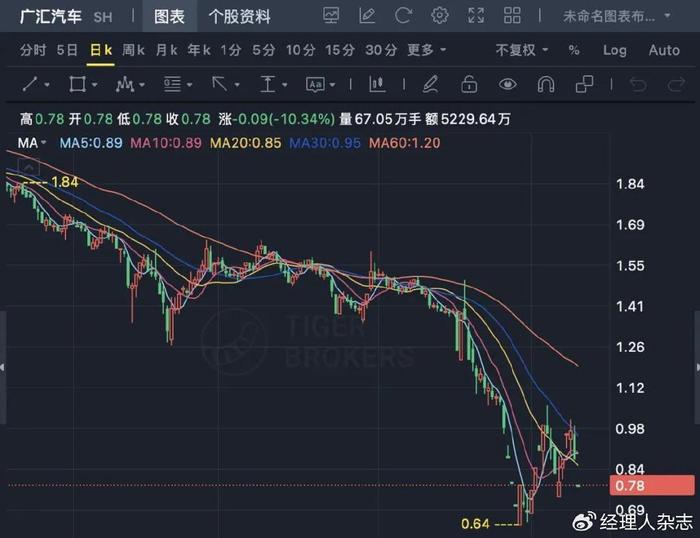Enter fullscreen with the expand icon
This screenshot has width=700, height=538.
point(476,16)
